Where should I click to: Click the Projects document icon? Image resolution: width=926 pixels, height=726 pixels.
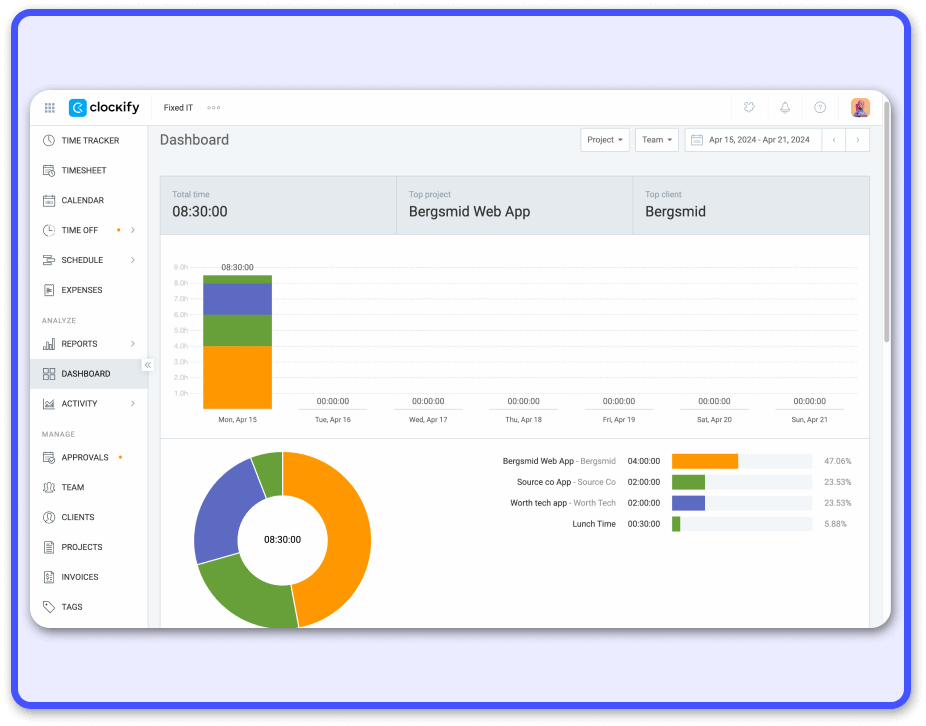coord(49,547)
